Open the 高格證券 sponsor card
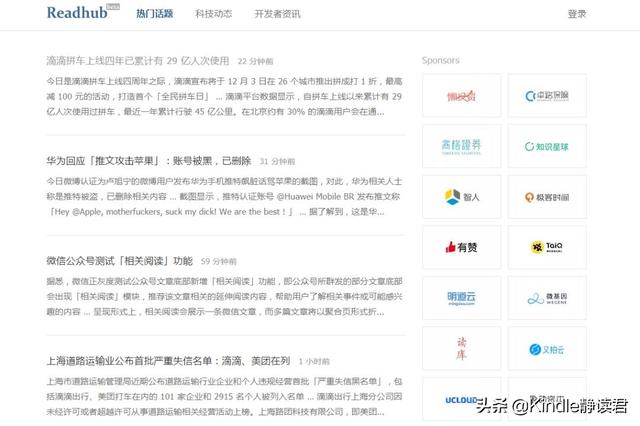 tap(462, 146)
